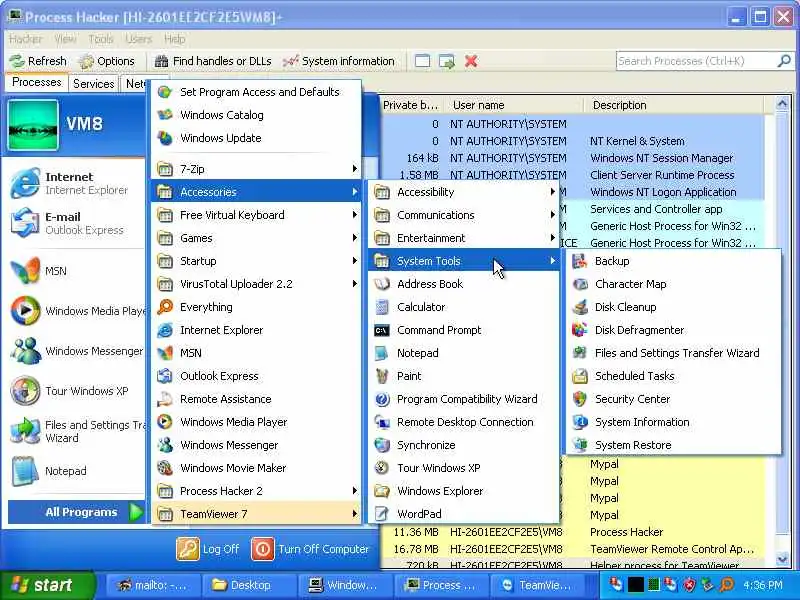
Task: Open the System information toolbar item
Action: [339, 61]
